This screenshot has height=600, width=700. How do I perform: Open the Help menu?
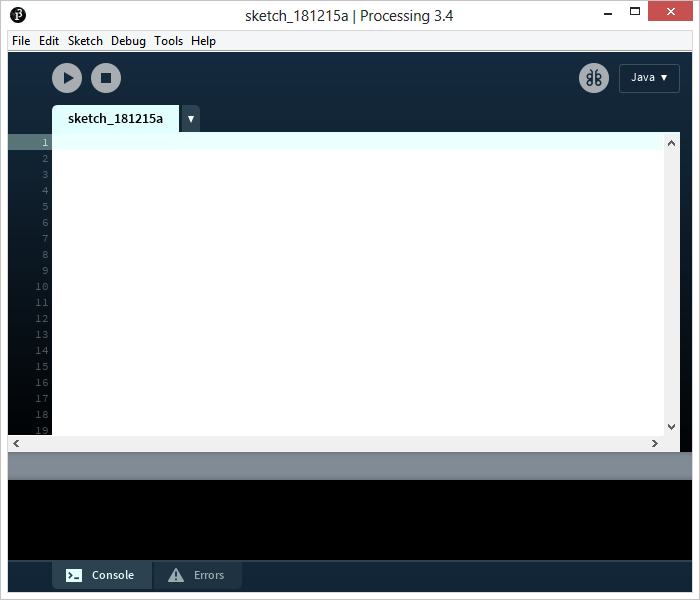[x=203, y=41]
